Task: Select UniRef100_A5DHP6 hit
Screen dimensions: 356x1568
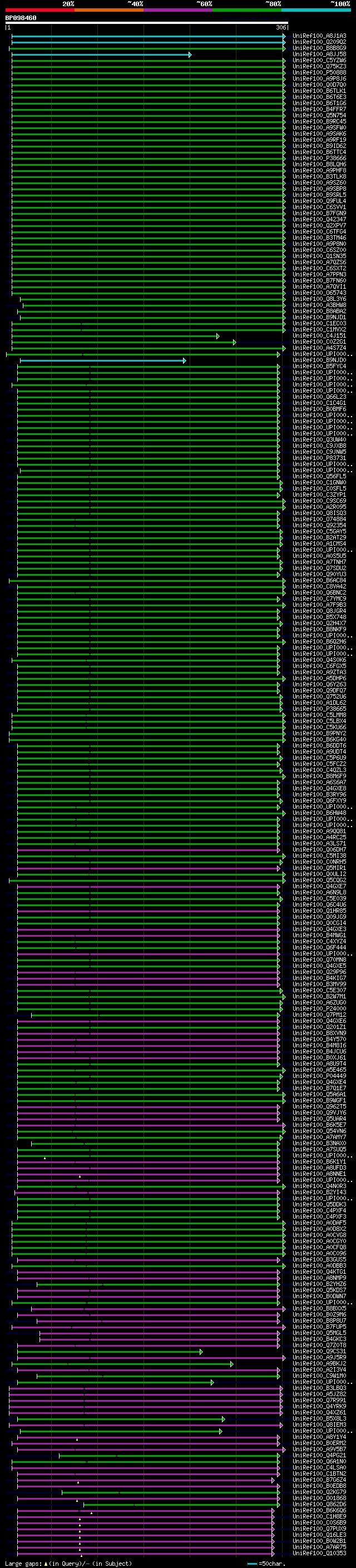Action: pos(319,678)
